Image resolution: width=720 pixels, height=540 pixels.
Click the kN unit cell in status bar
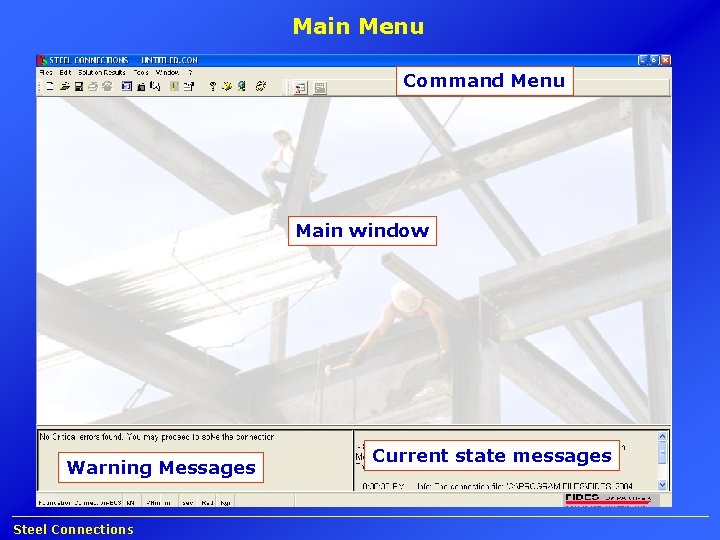click(131, 503)
